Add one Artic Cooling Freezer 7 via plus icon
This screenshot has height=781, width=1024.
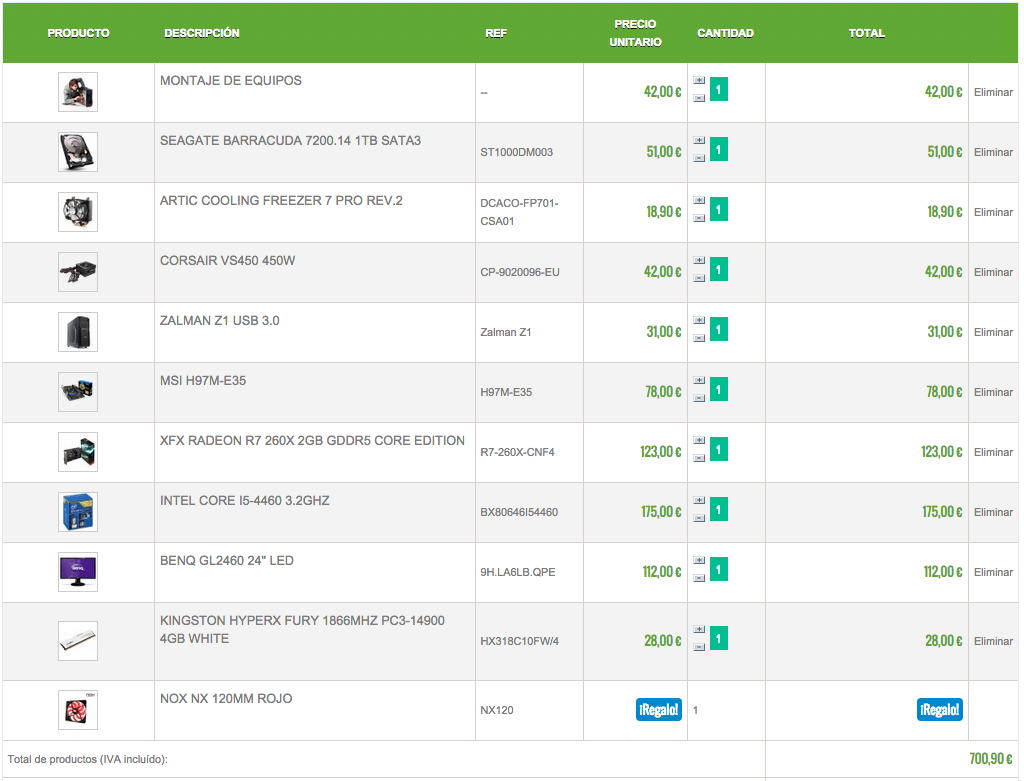coord(699,201)
